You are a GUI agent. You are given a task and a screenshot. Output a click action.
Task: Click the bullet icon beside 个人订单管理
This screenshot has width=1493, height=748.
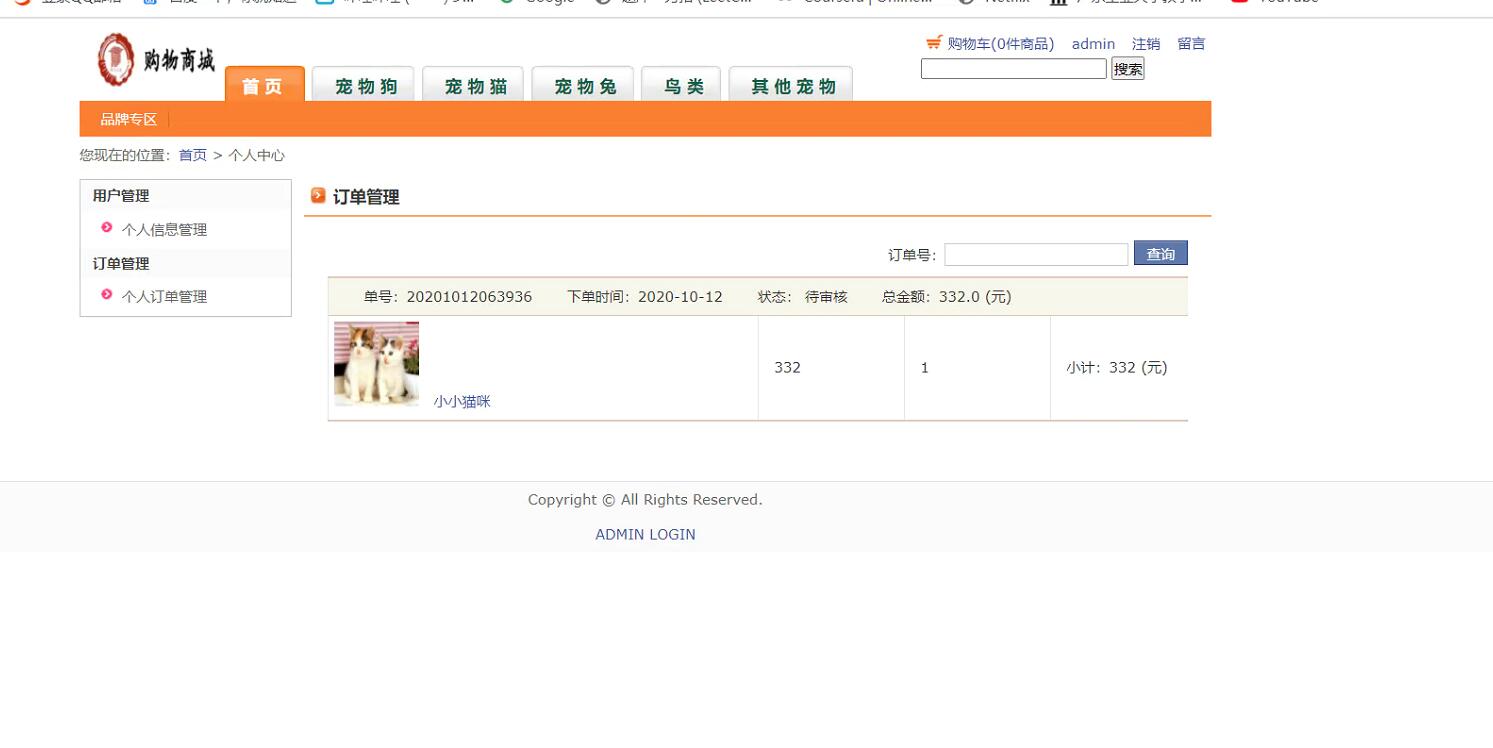click(x=107, y=294)
